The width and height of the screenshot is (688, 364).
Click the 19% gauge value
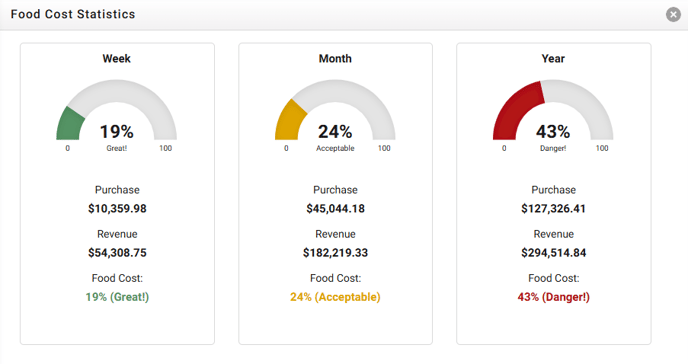click(x=117, y=132)
